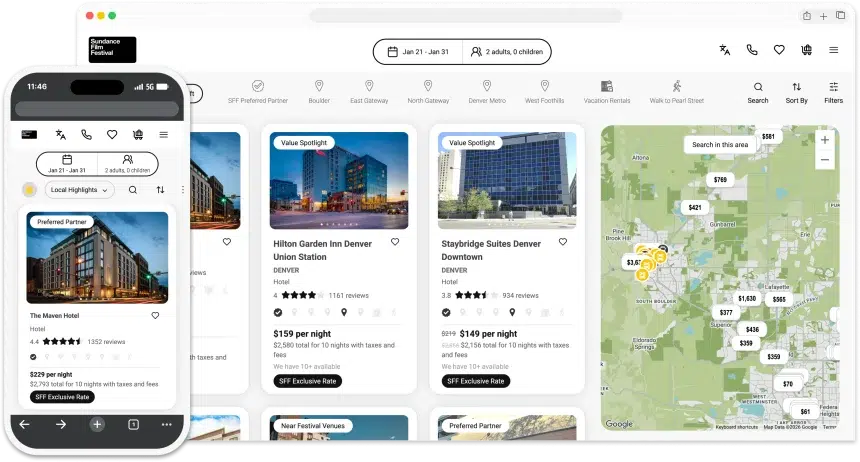Select the $581 map price marker
860x462 pixels.
pyautogui.click(x=768, y=136)
